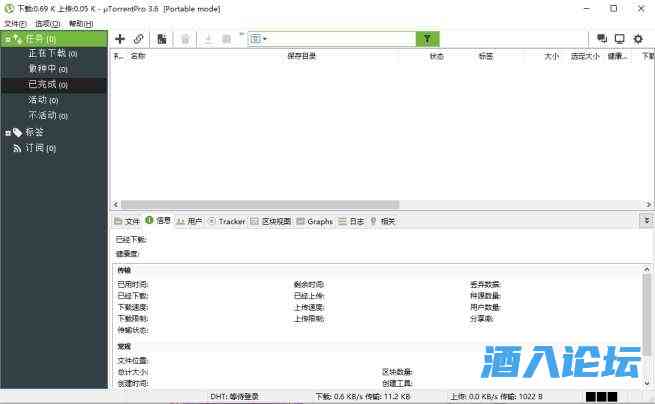Click left arrow of list horizontal scrollbar
Image resolution: width=655 pixels, height=404 pixels.
(x=116, y=205)
